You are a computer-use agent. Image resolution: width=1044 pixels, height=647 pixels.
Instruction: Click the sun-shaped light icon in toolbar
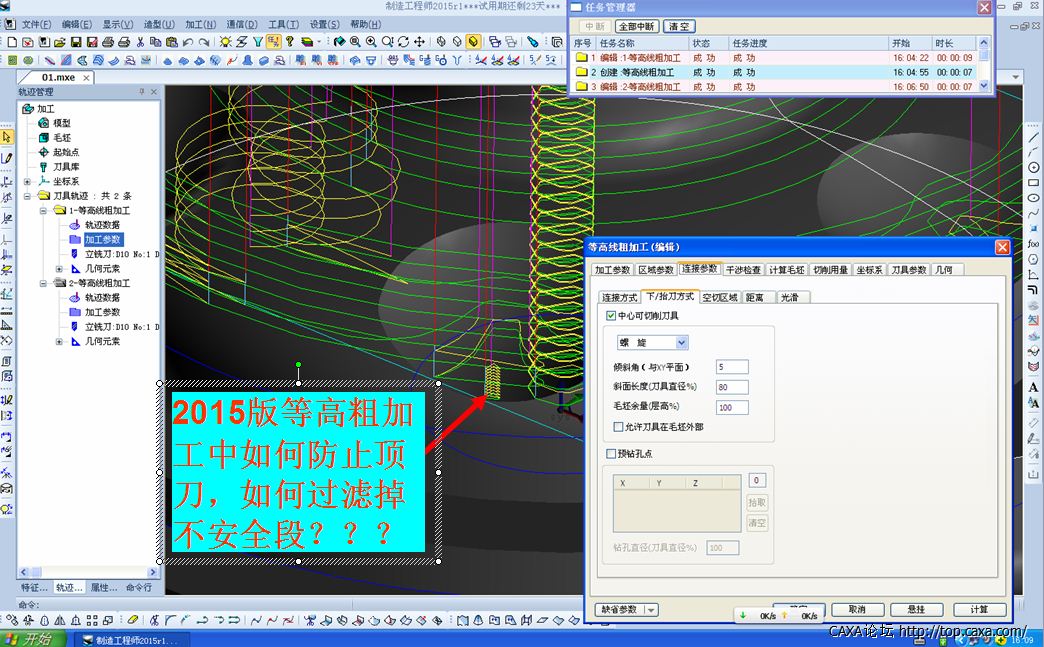(226, 42)
